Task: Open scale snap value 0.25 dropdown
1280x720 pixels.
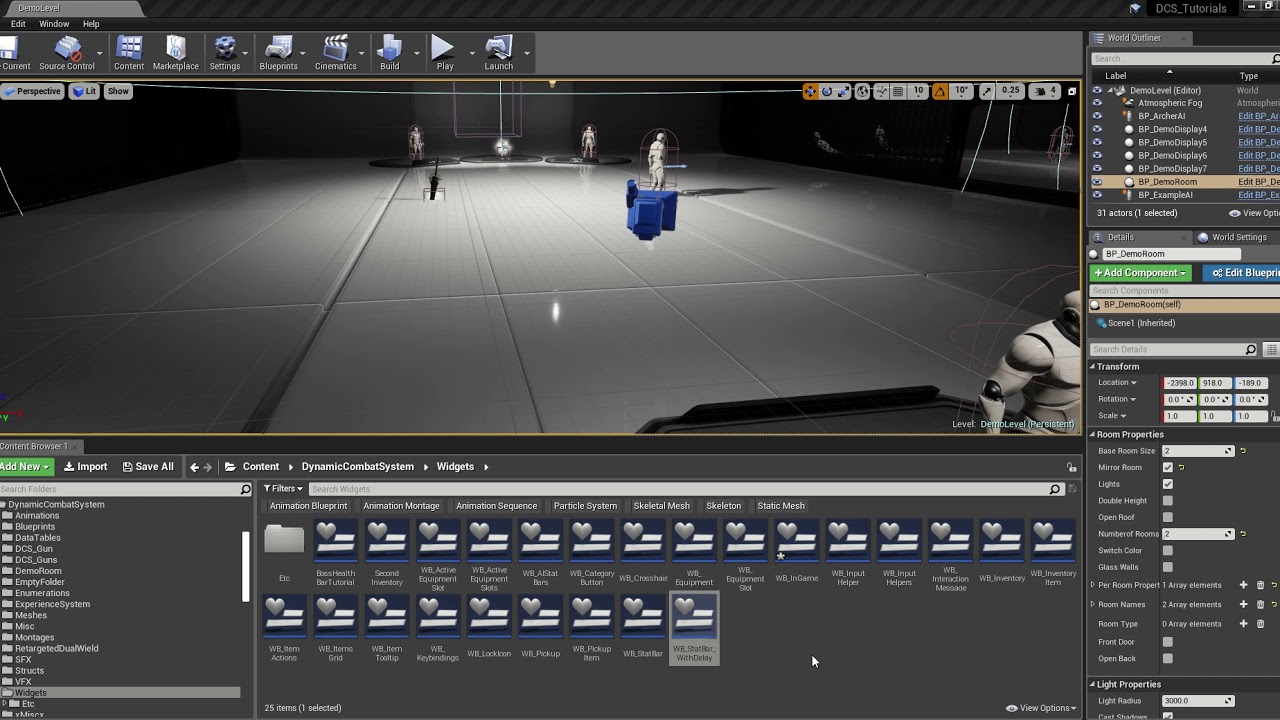Action: [1011, 91]
